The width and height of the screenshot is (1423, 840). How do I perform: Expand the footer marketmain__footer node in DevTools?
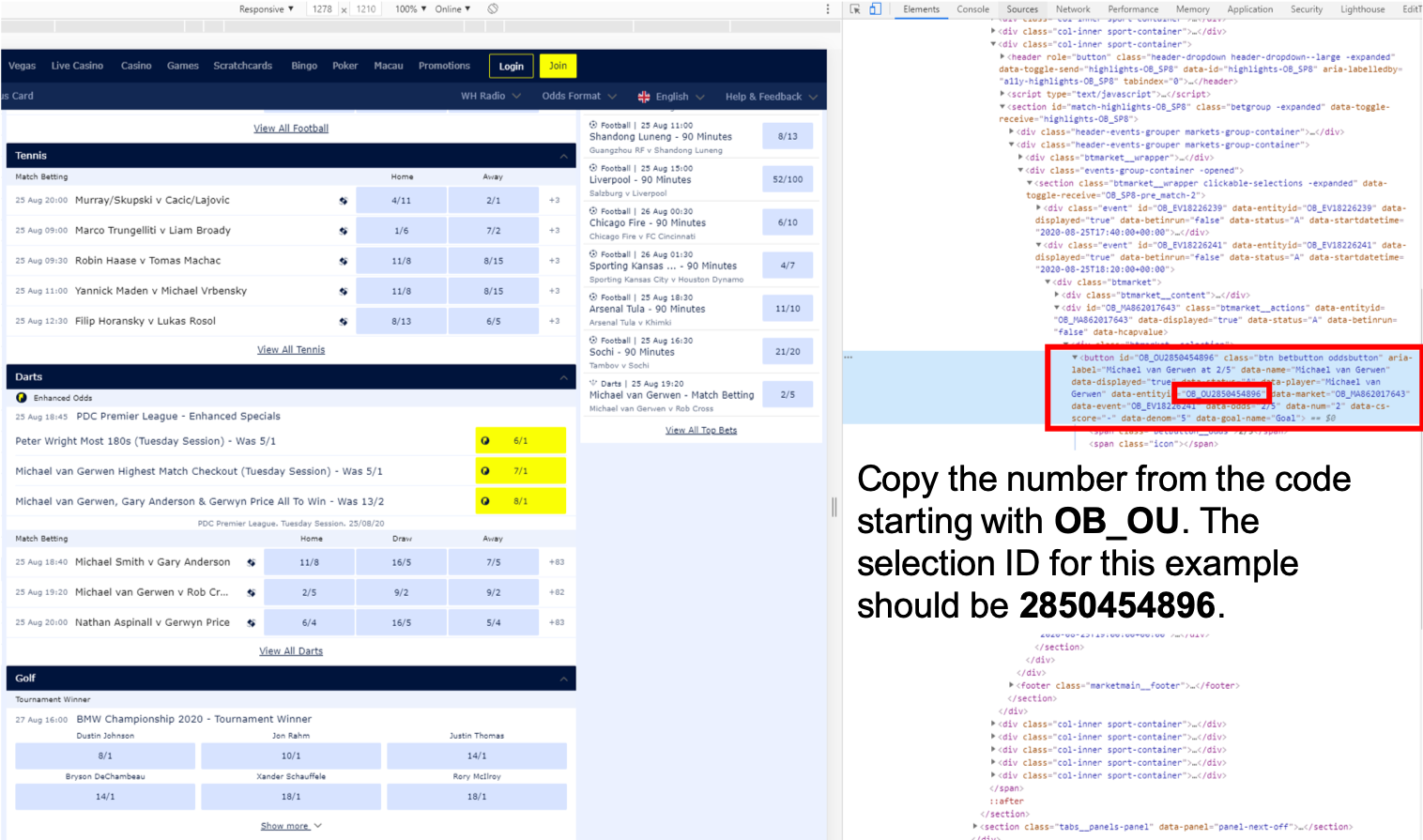pyautogui.click(x=1012, y=686)
